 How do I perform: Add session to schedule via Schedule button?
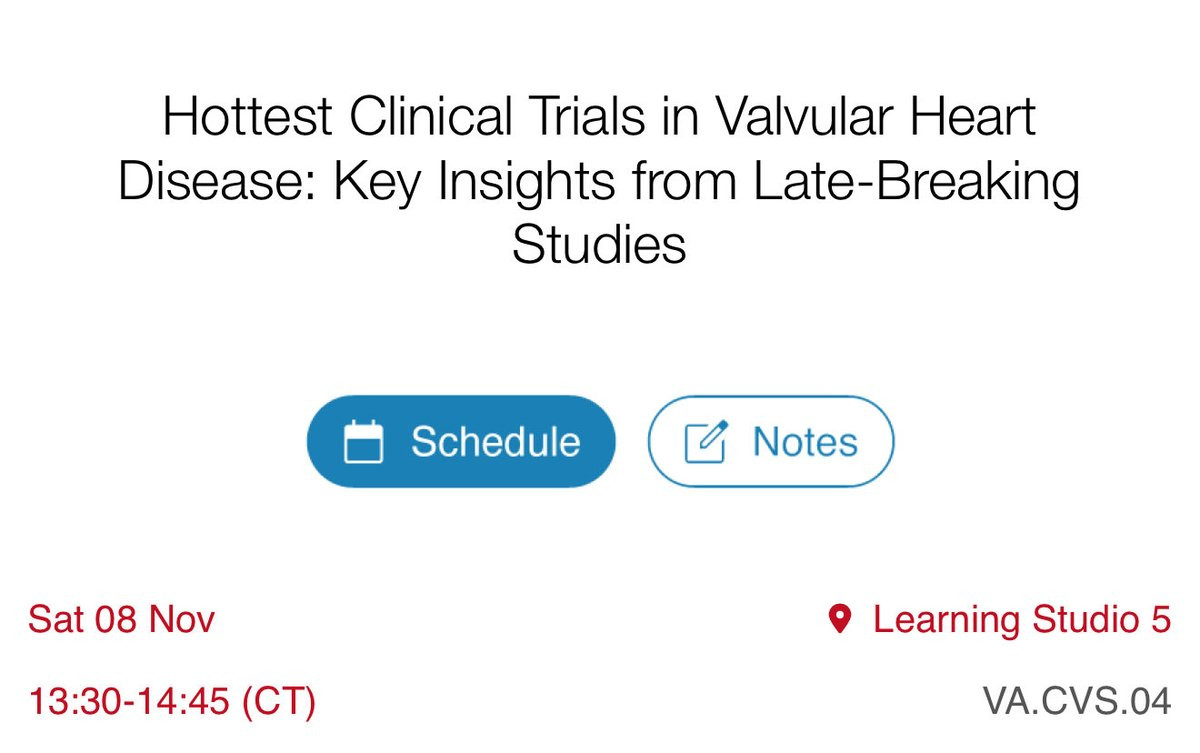pos(460,442)
